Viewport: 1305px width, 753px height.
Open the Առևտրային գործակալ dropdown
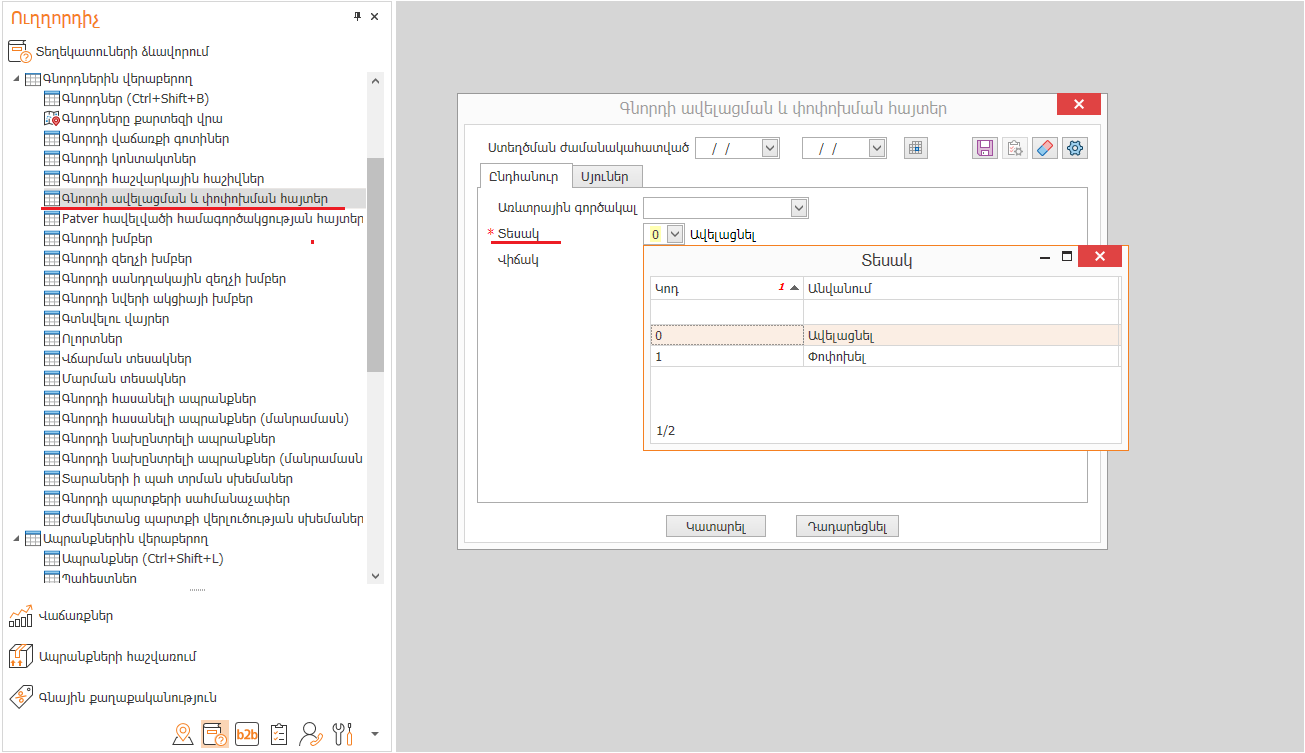coord(799,208)
